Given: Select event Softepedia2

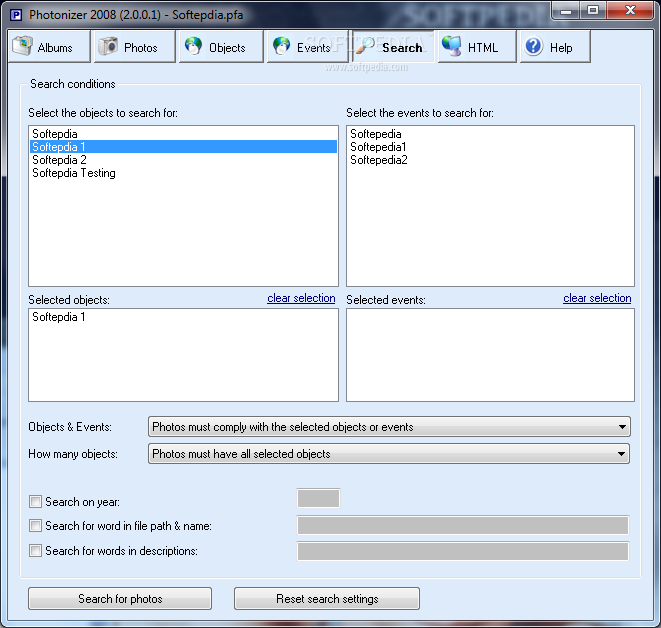Looking at the screenshot, I should pos(490,160).
